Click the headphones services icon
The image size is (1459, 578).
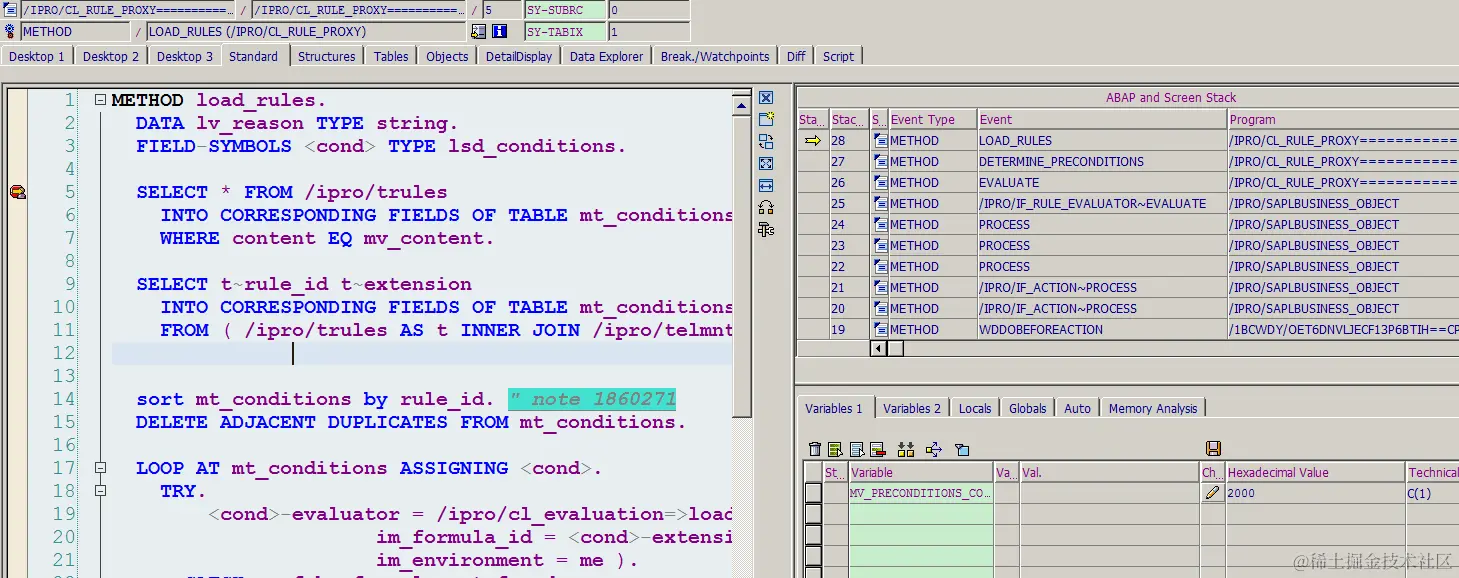766,207
